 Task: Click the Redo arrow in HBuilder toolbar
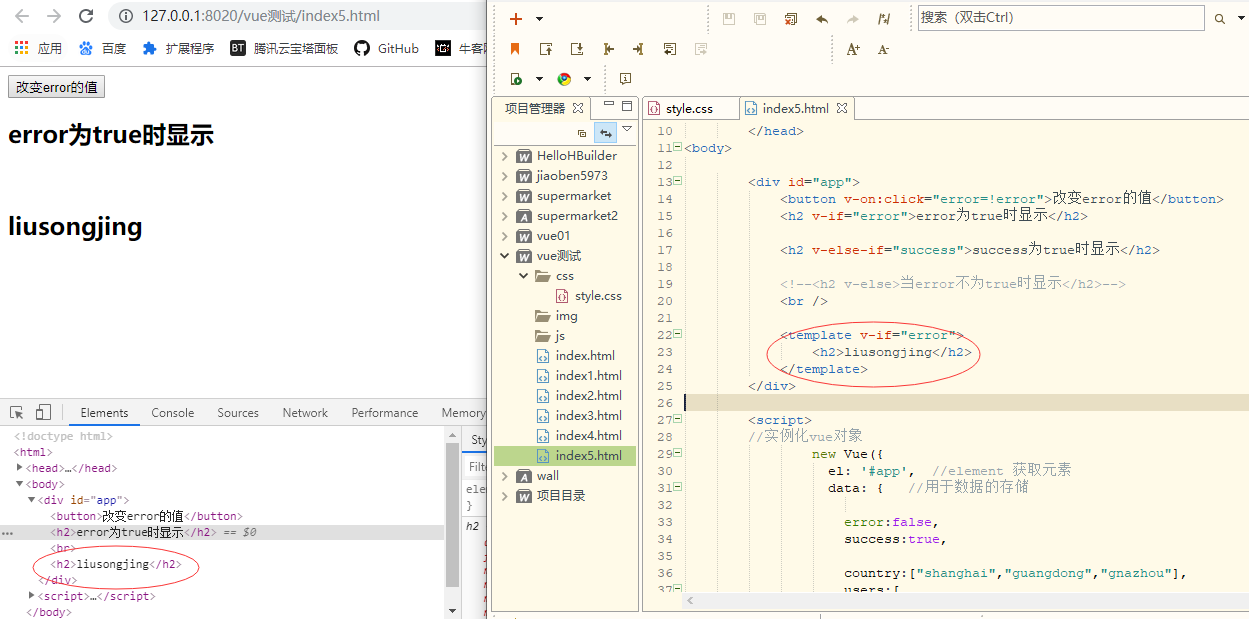(853, 19)
